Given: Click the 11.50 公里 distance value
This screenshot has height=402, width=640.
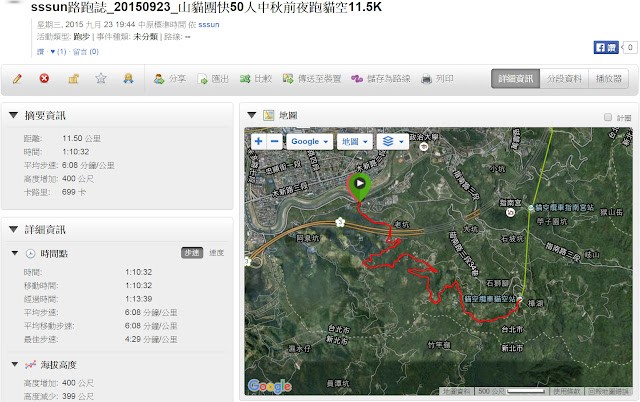Looking at the screenshot, I should 81,138.
